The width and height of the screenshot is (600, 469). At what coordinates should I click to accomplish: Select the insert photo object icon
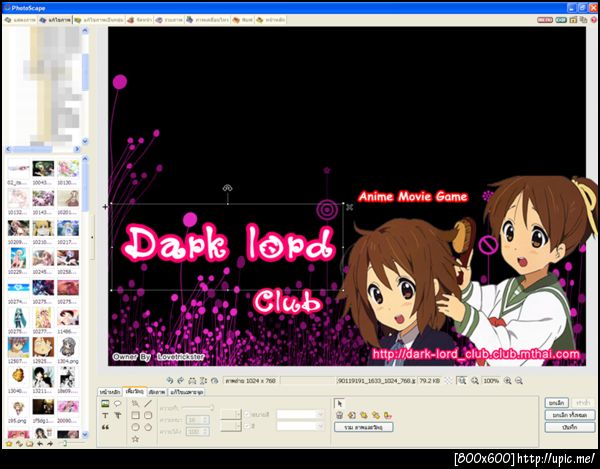pos(105,404)
